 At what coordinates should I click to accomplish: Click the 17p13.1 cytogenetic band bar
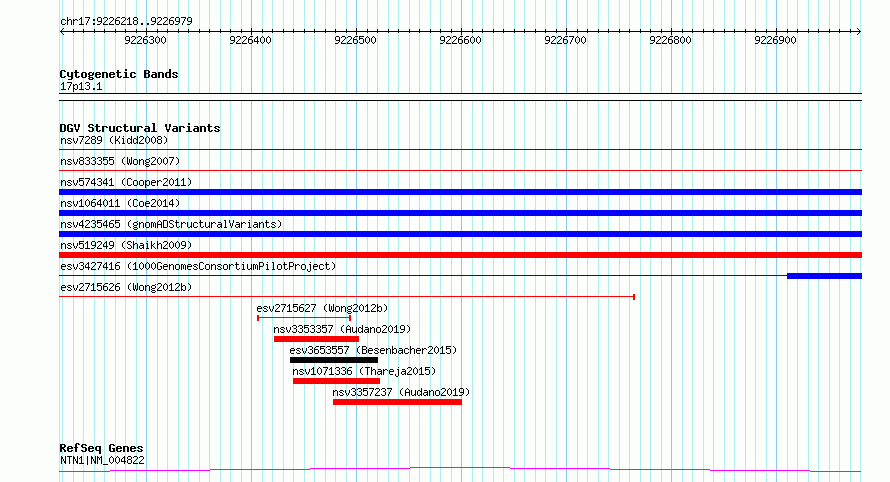(x=460, y=97)
